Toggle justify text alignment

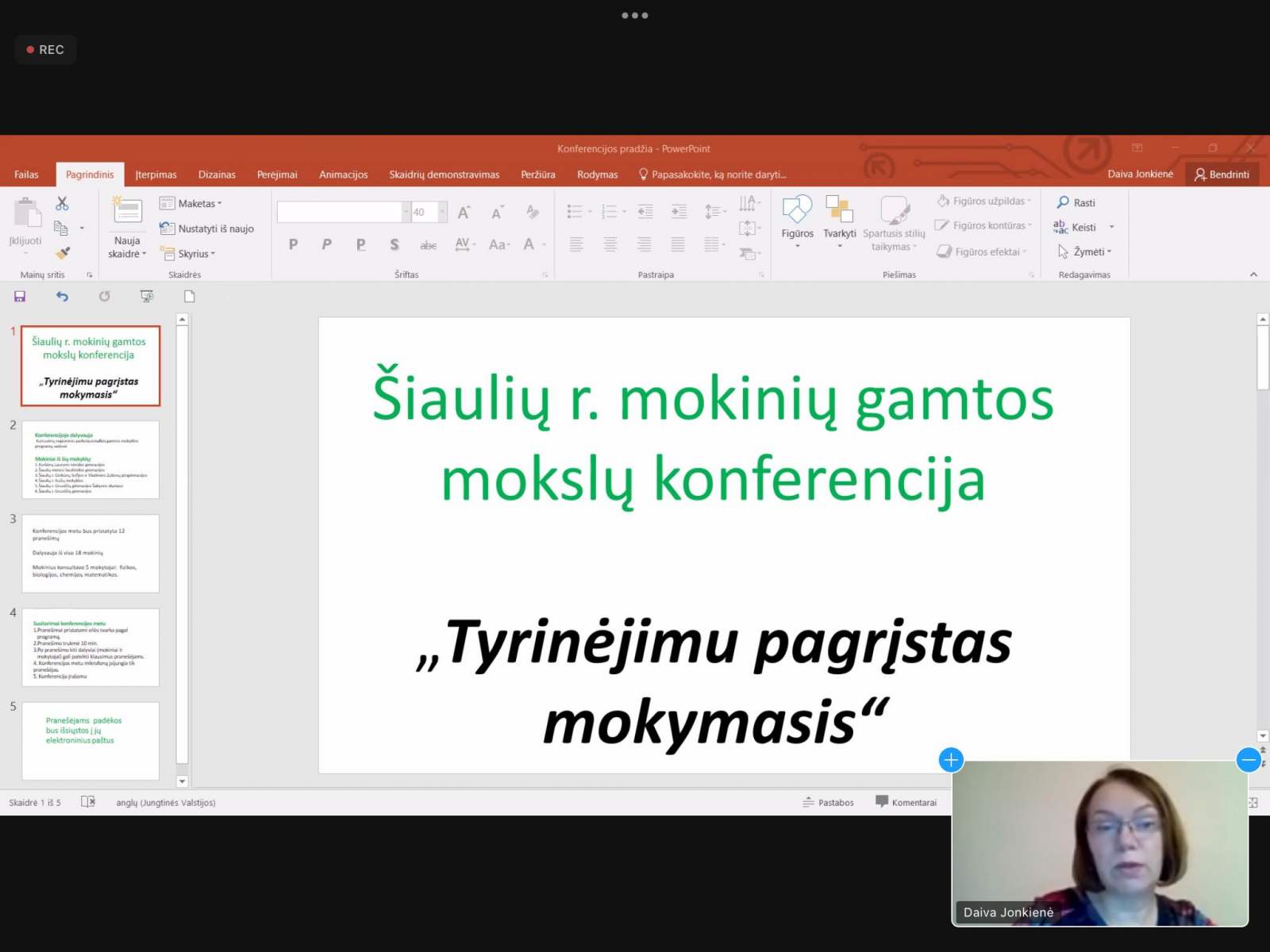pos(677,244)
